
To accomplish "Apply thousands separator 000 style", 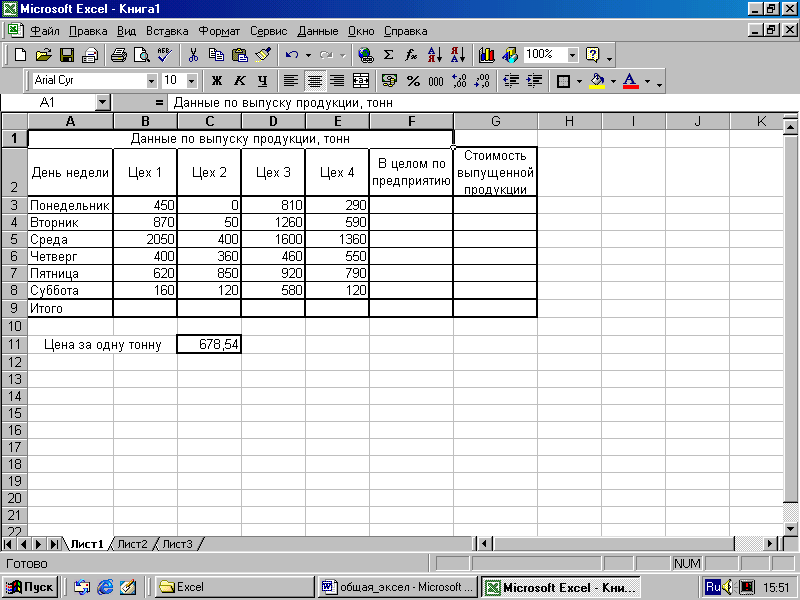I will 436,81.
